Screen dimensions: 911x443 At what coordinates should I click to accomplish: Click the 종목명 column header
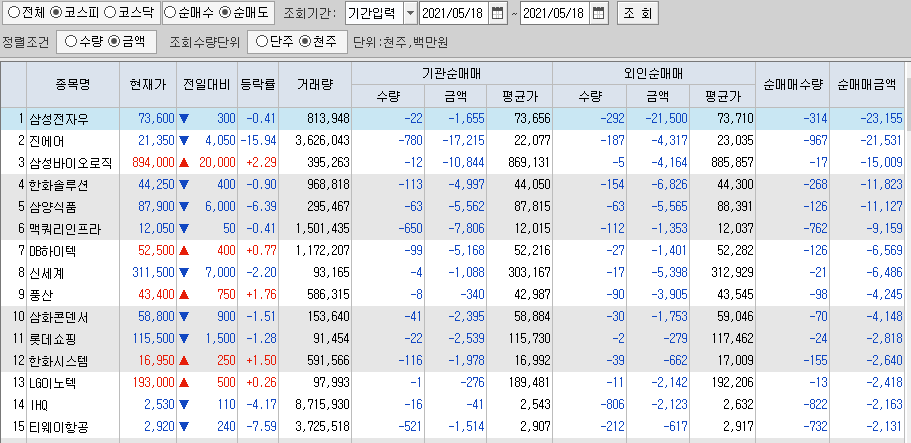[73, 84]
